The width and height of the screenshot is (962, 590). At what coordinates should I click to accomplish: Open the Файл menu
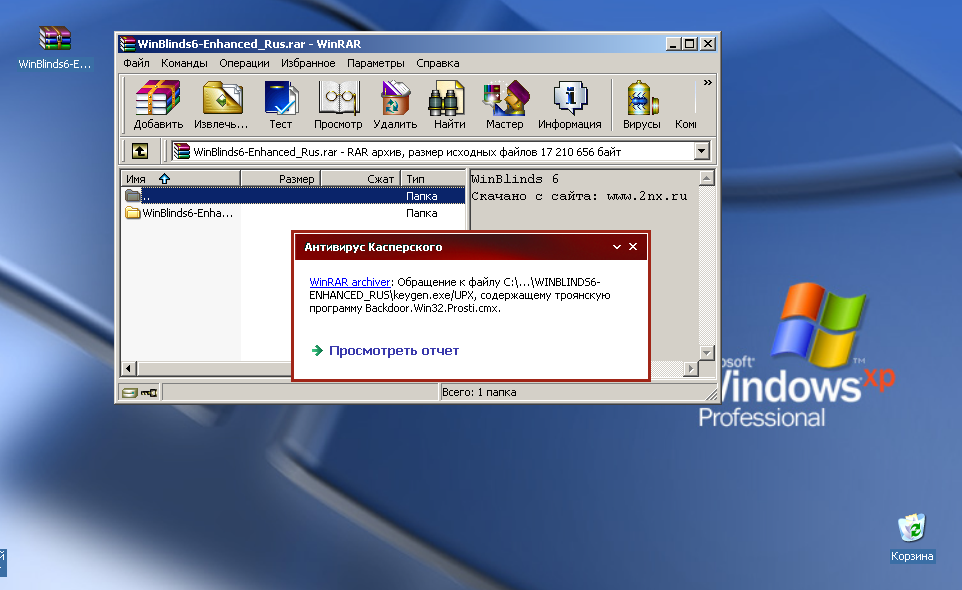point(136,63)
